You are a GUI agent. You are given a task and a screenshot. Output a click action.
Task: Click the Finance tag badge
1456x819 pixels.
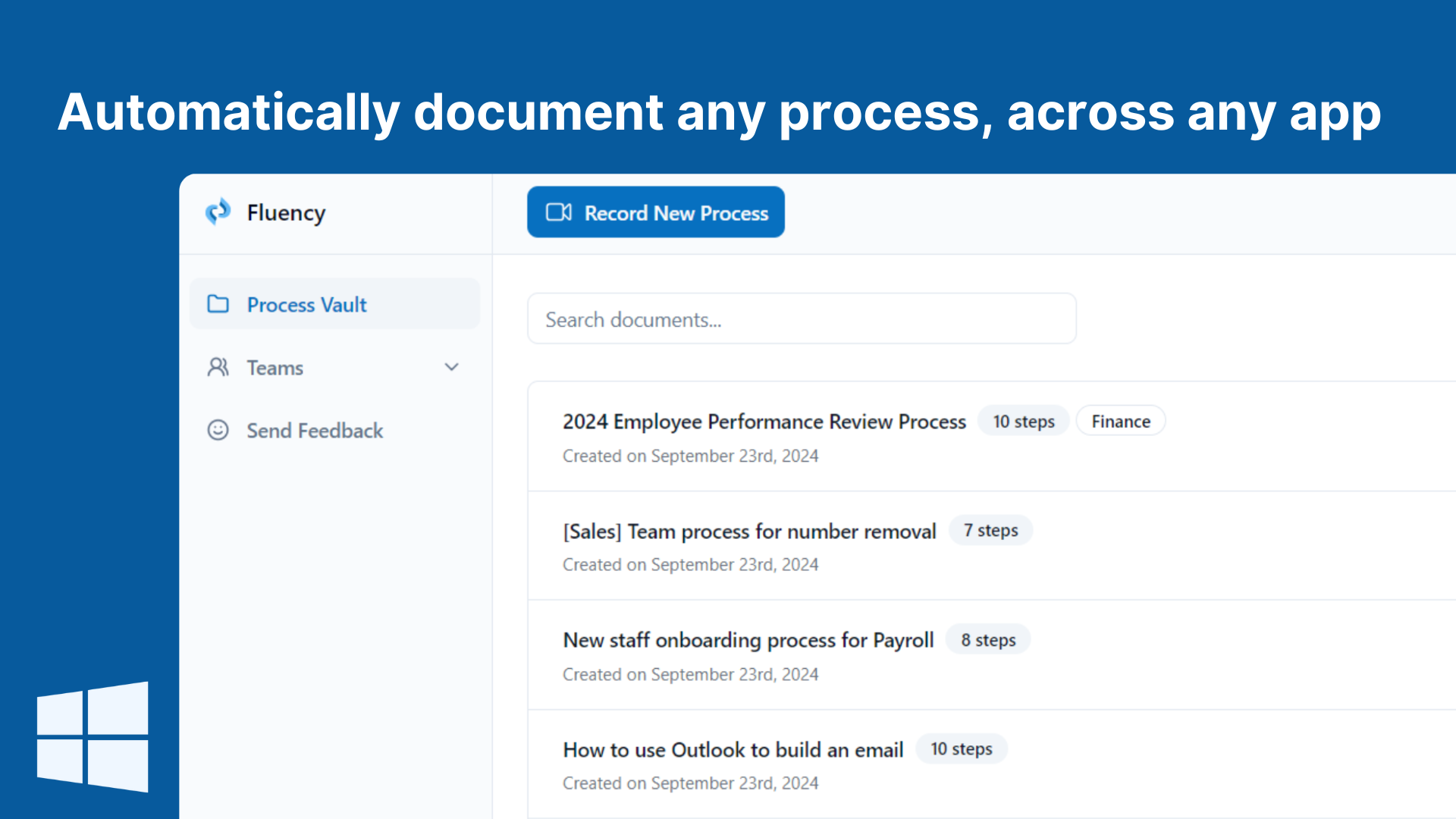click(1120, 422)
